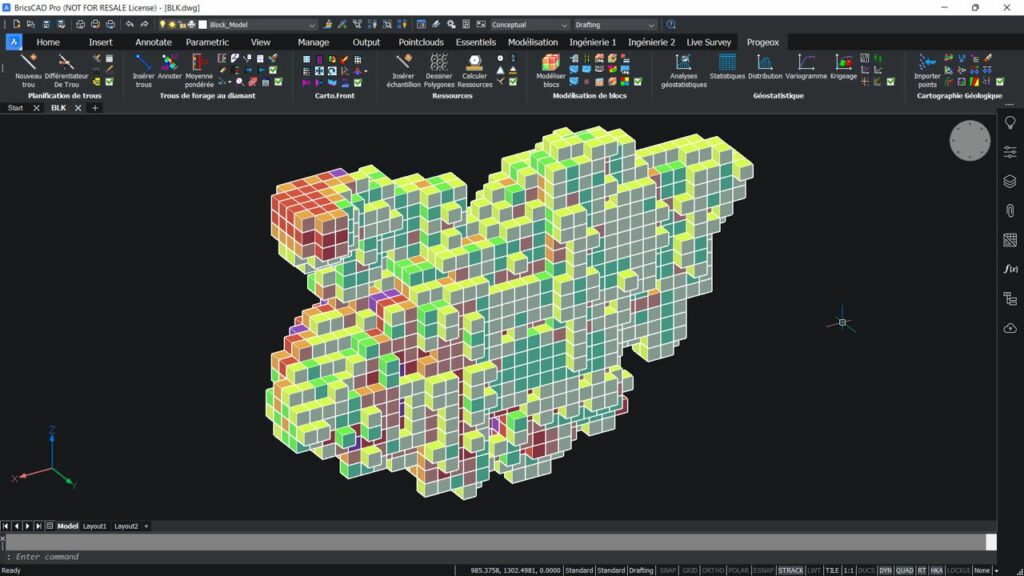Viewport: 1024px width, 576px height.
Task: Open the None status bar dropdown
Action: [x=982, y=570]
